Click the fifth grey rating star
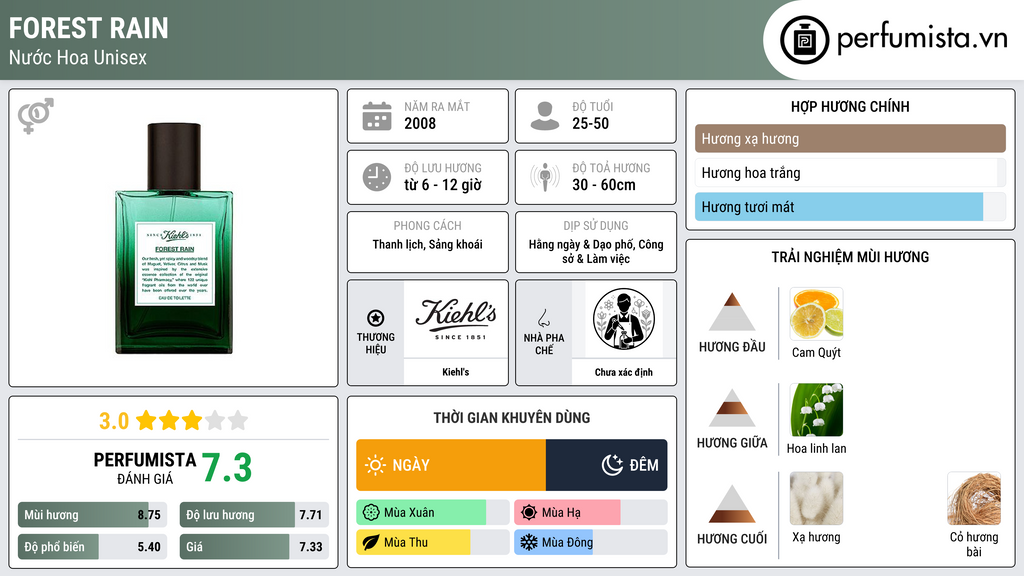Viewport: 1024px width, 576px height. pyautogui.click(x=238, y=420)
